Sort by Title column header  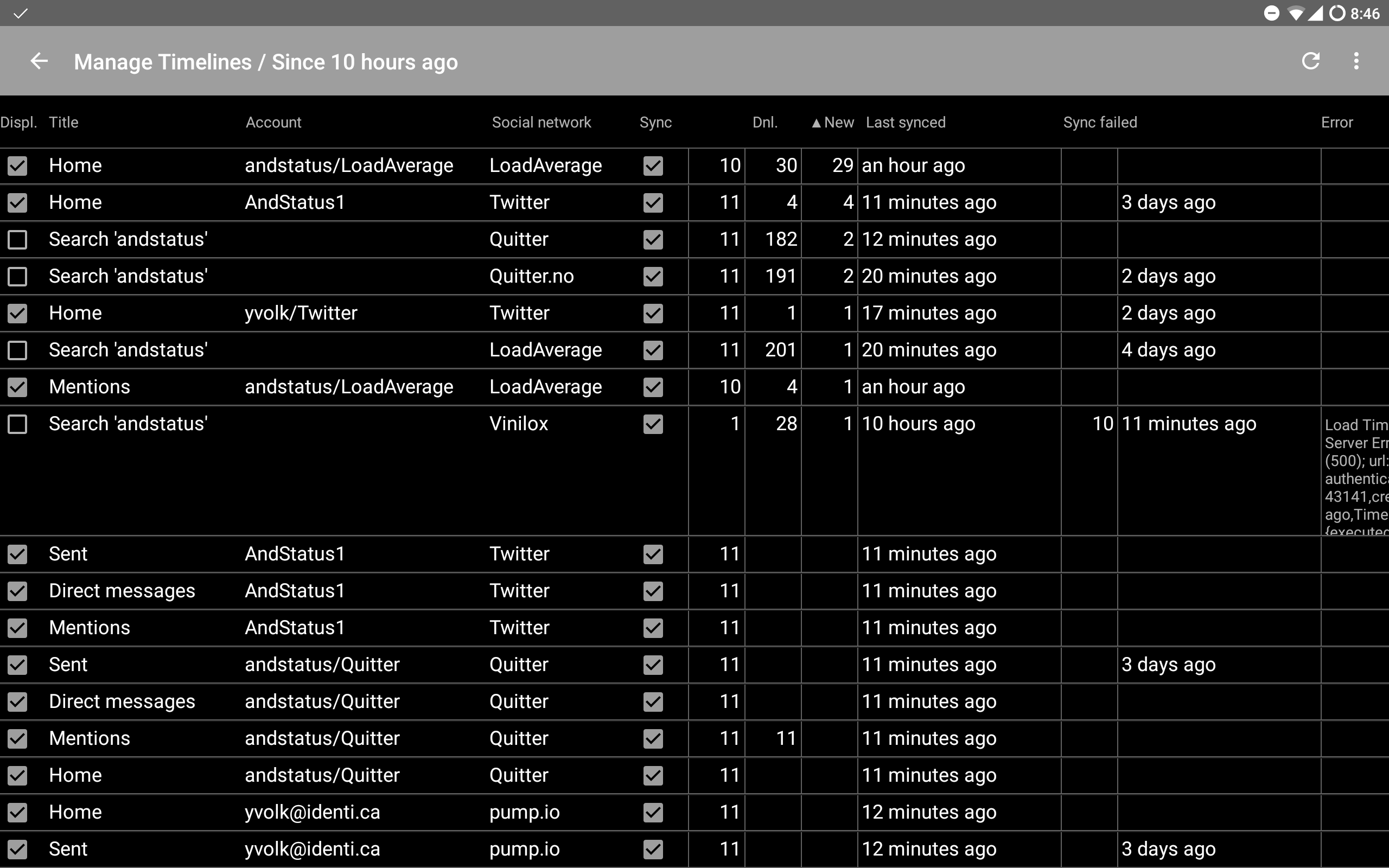pos(63,122)
